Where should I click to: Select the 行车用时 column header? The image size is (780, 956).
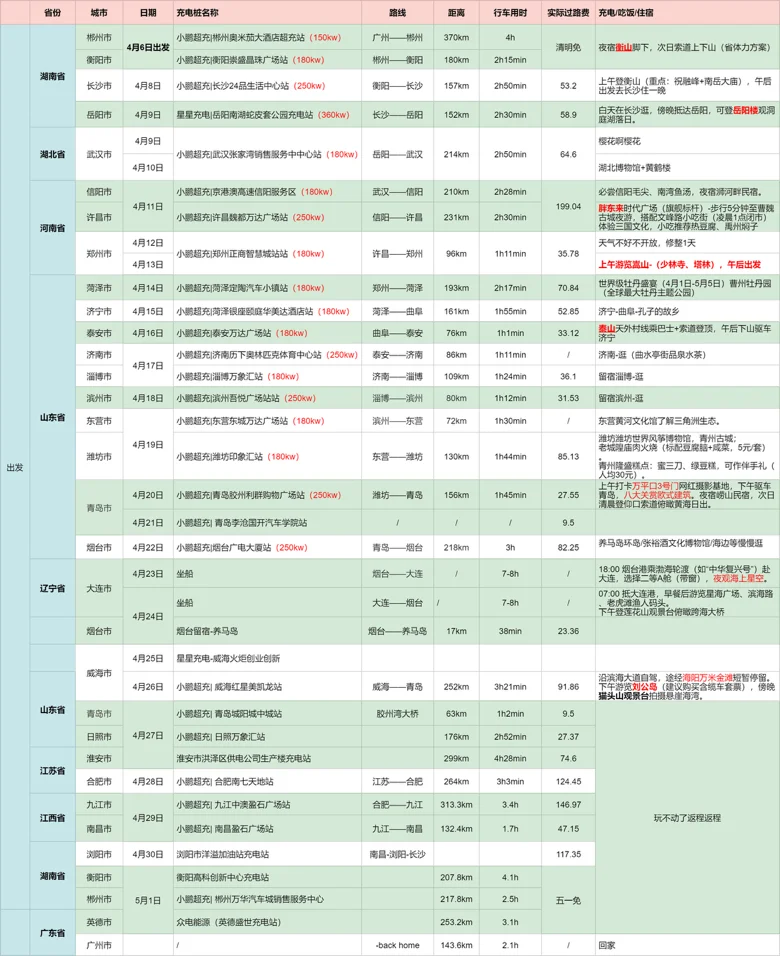pyautogui.click(x=510, y=12)
